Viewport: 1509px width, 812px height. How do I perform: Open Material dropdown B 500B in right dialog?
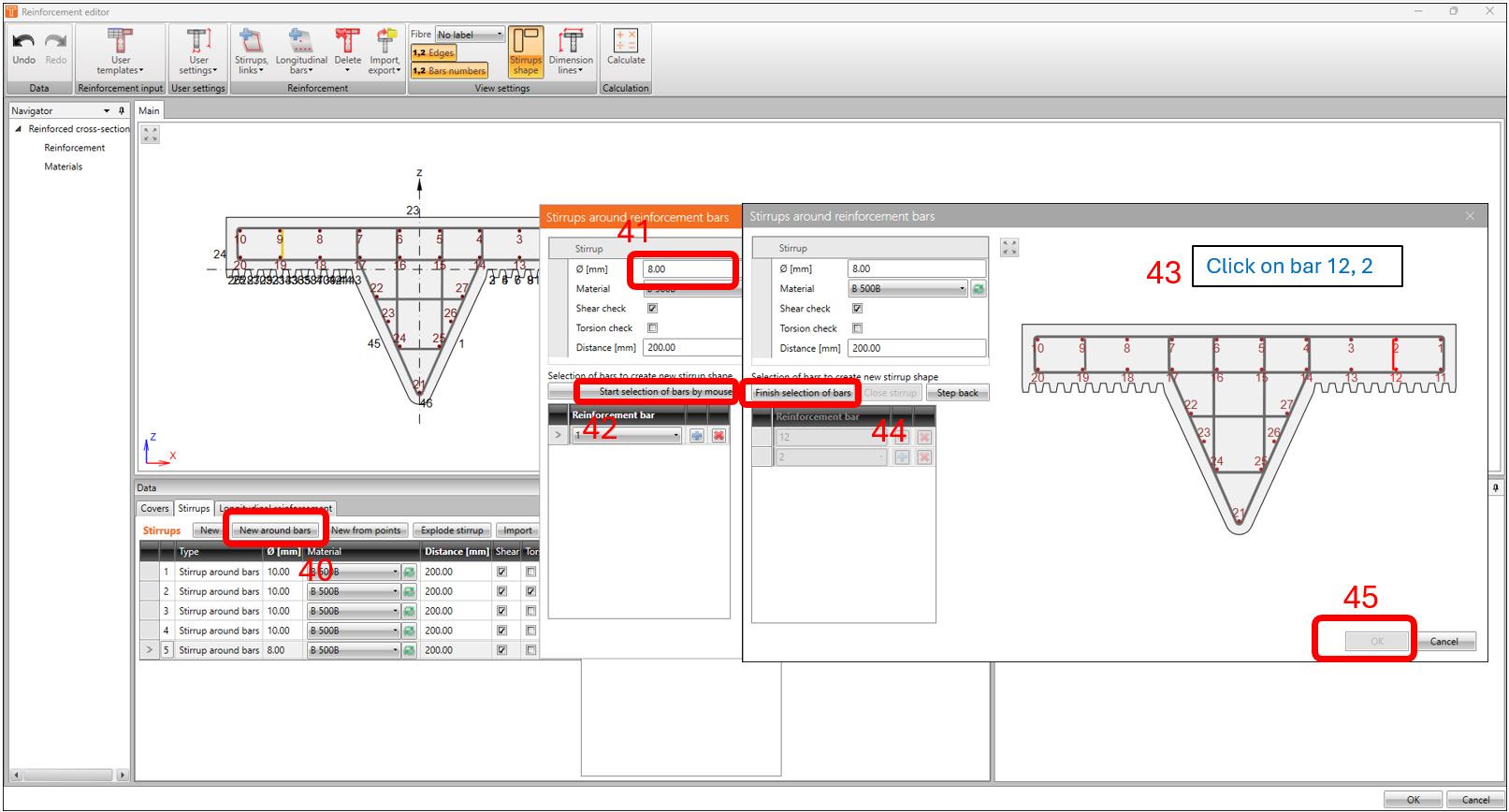(x=908, y=289)
